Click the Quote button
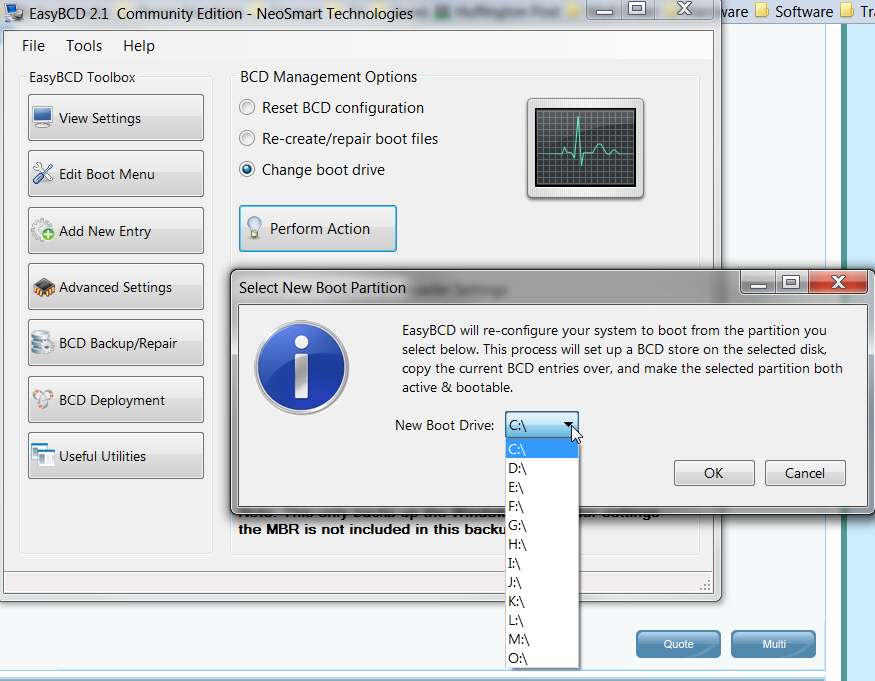Image resolution: width=875 pixels, height=681 pixels. tap(678, 644)
